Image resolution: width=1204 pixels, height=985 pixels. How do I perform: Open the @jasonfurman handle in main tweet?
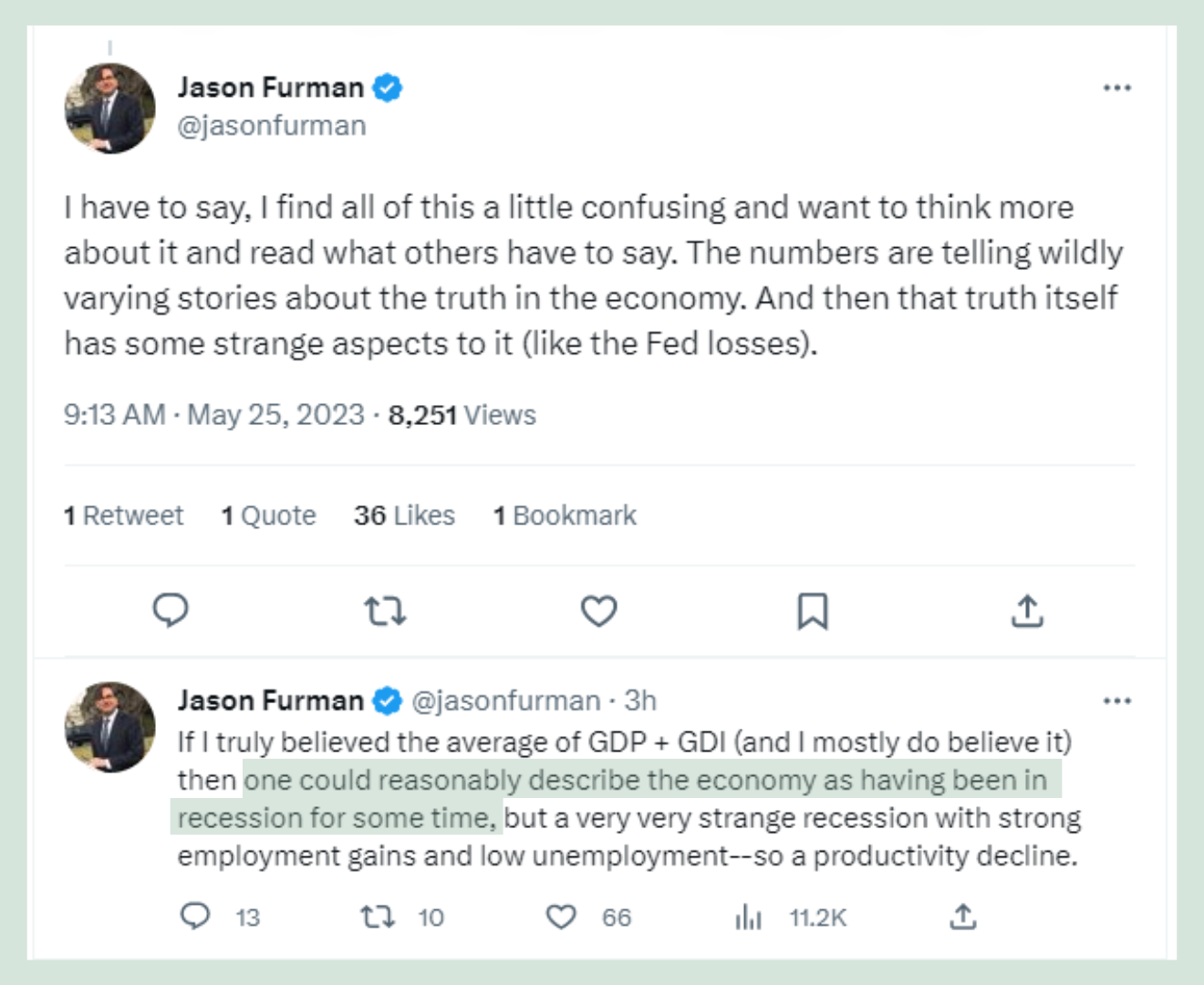(x=272, y=126)
